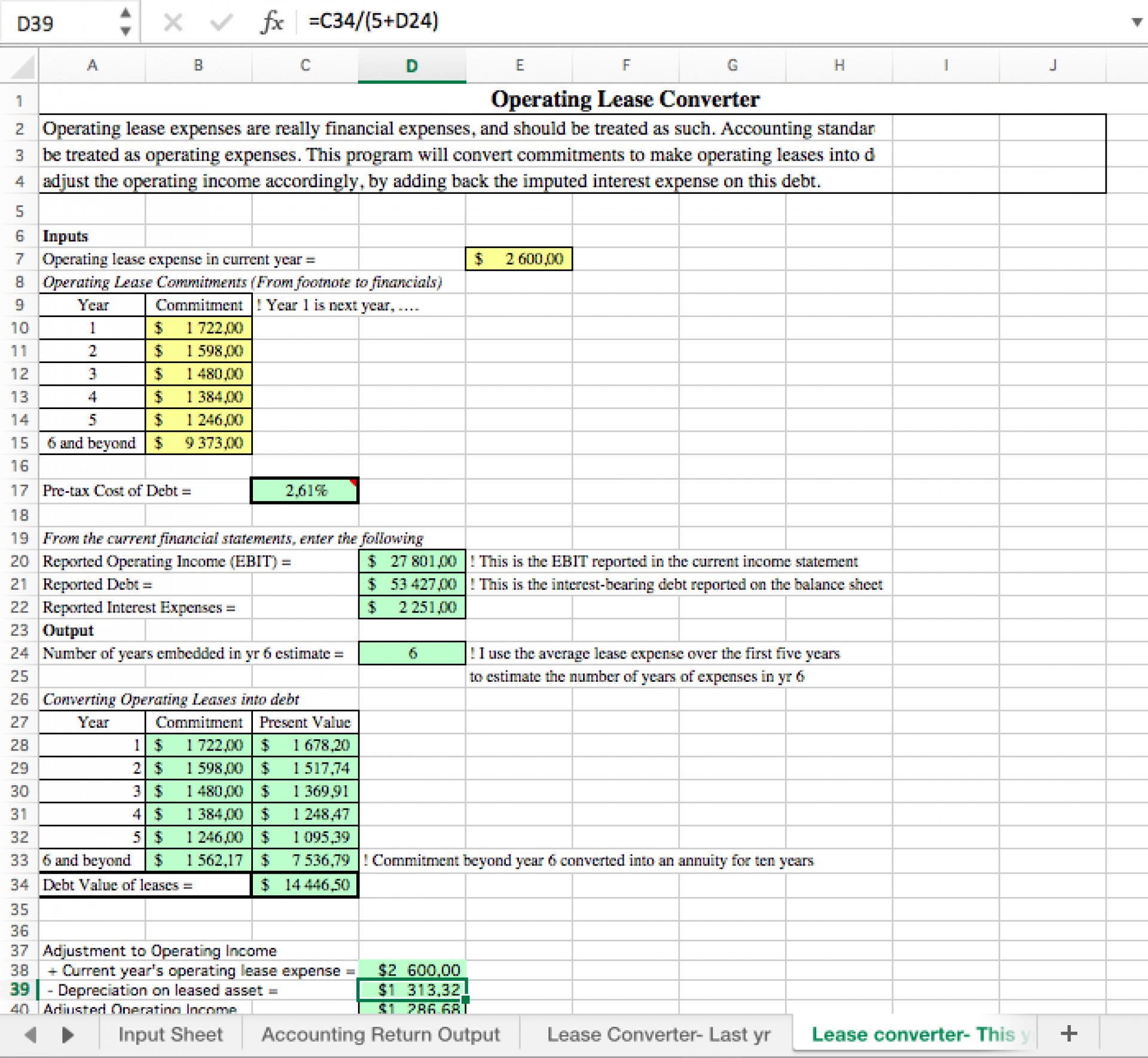Click 'Converting Operating Leases into debt' heading
The image size is (1148, 1058).
point(171,699)
